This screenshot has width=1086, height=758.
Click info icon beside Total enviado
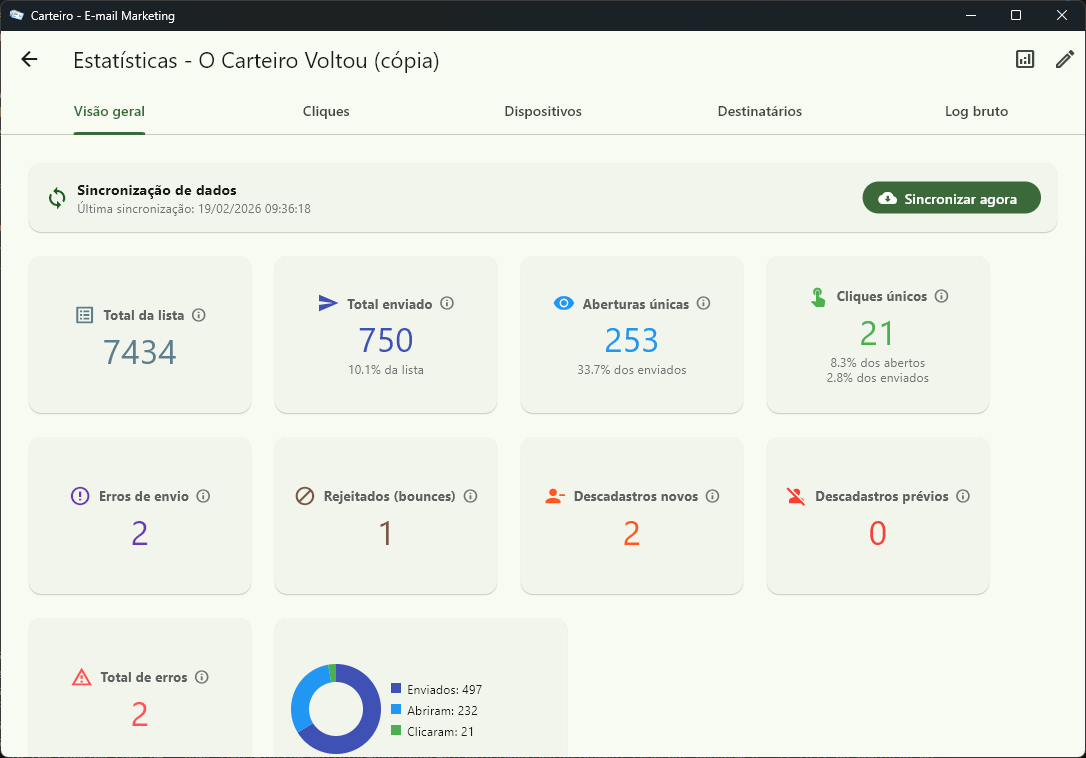tap(447, 303)
